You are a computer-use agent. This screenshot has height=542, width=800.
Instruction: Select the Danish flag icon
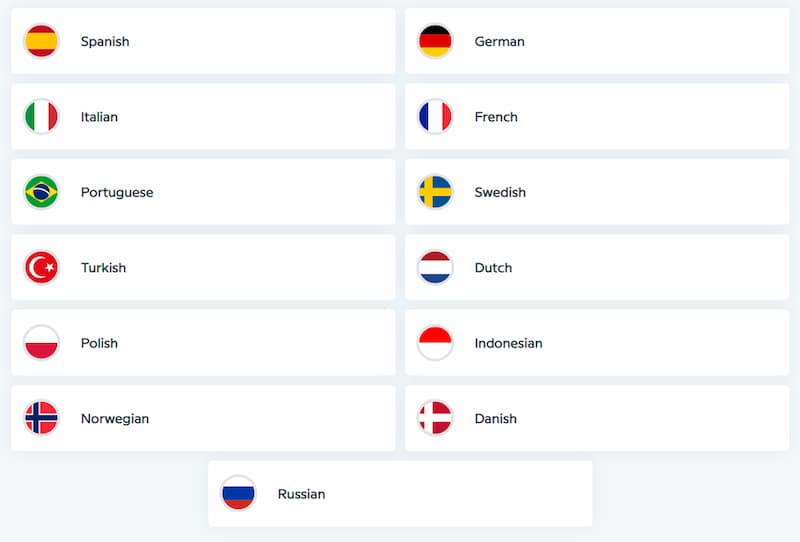(x=435, y=418)
